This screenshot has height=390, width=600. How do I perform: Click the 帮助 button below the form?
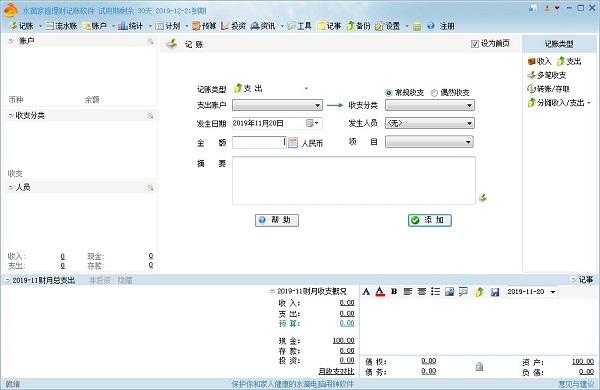[277, 220]
